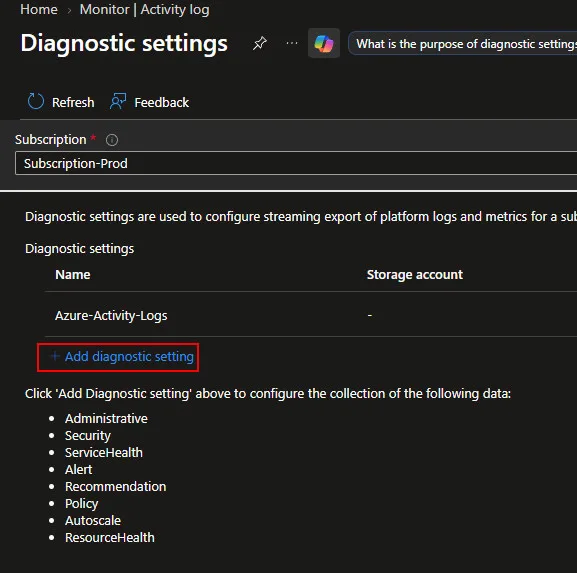Sort by the Name column header
The width and height of the screenshot is (577, 573).
coord(72,275)
